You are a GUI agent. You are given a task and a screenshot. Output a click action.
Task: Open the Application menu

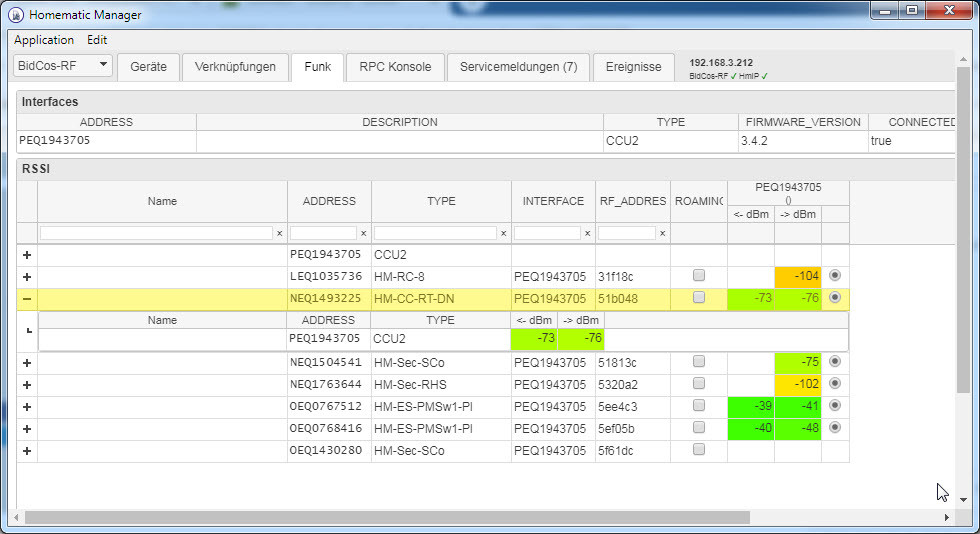[44, 40]
